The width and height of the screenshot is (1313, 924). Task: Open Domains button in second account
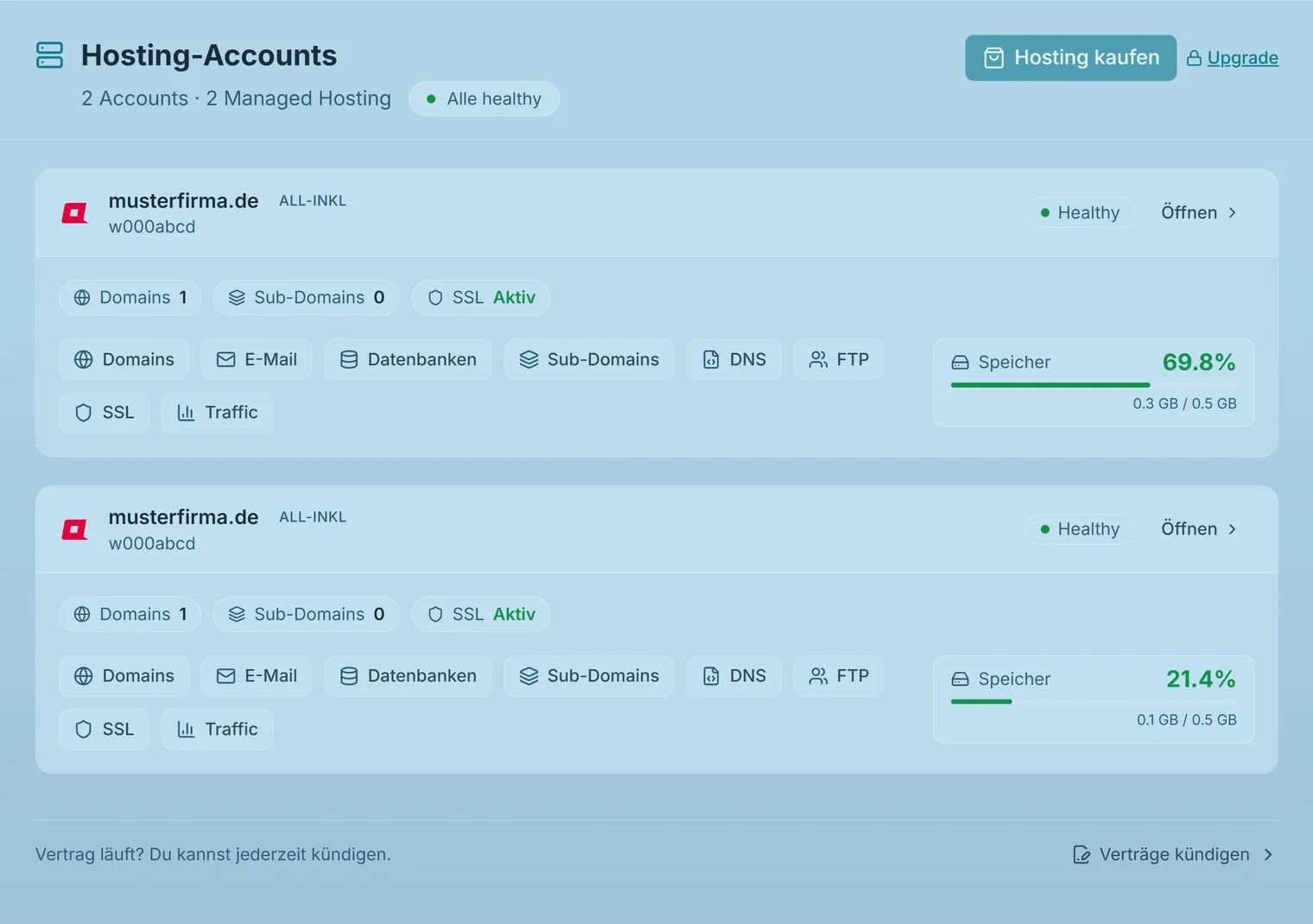(x=124, y=676)
